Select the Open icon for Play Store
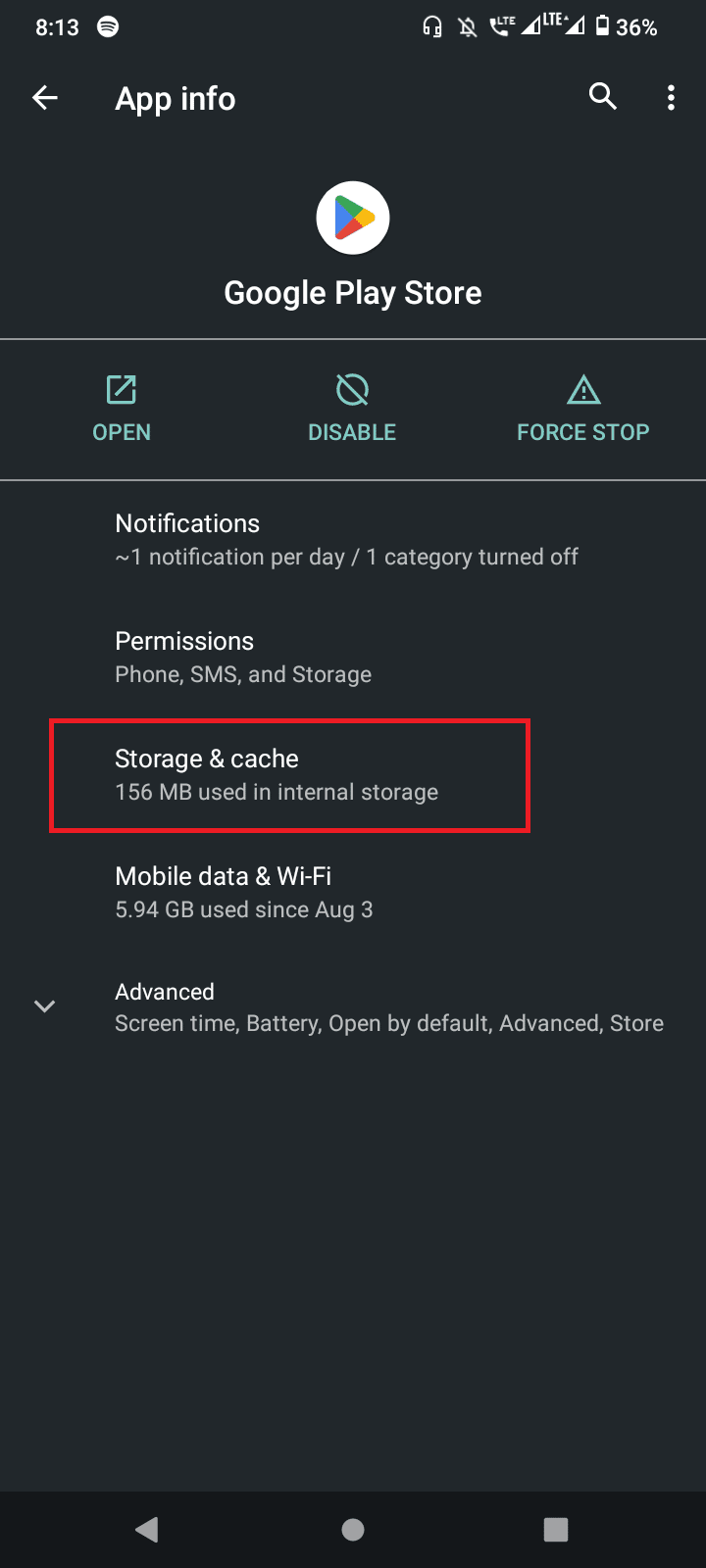706x1568 pixels. [121, 389]
